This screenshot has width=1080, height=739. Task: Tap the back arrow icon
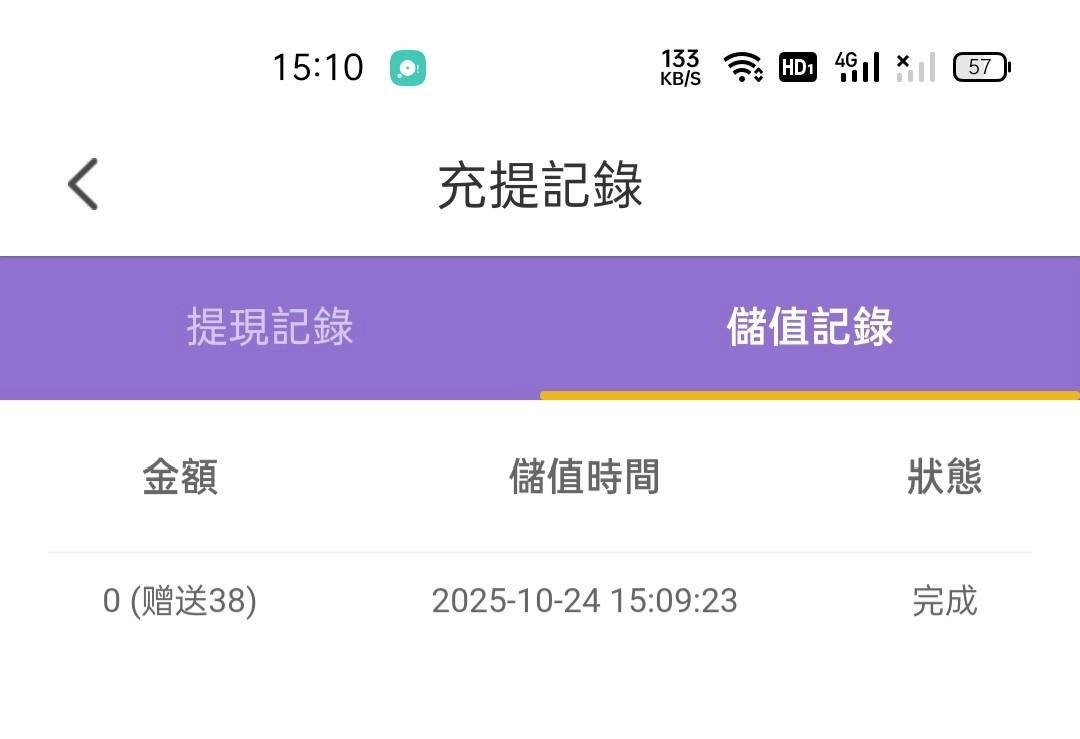pyautogui.click(x=83, y=184)
